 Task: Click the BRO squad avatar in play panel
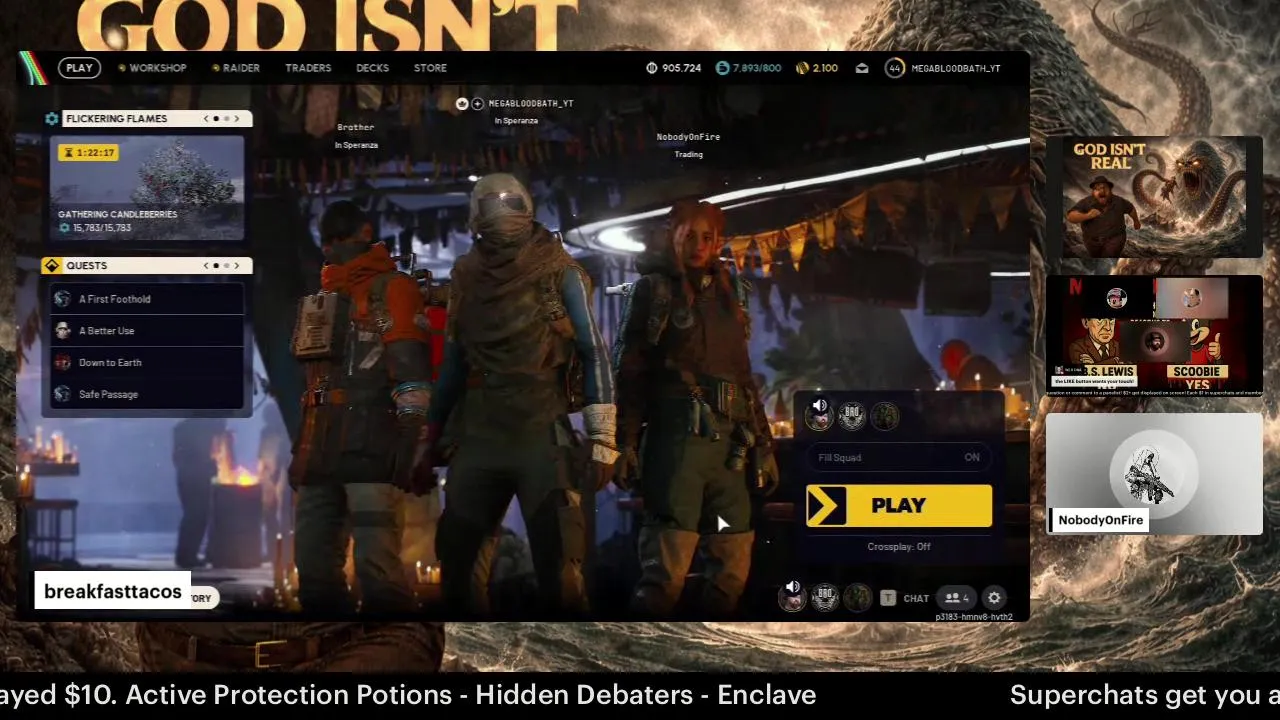tap(852, 416)
